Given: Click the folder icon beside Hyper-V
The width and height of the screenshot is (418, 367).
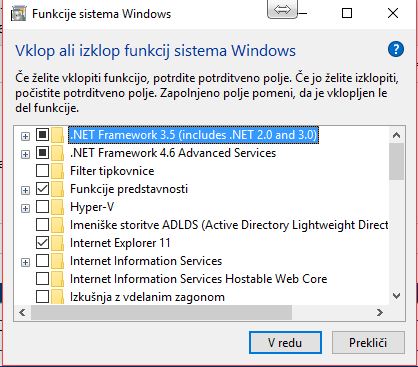Looking at the screenshot, I should (x=57, y=207).
